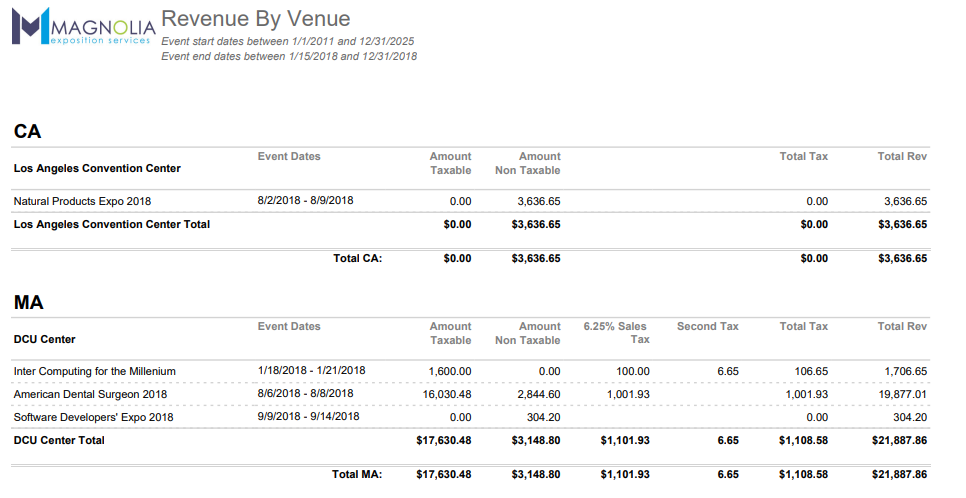
Task: Click the Total MA: label
Action: (x=357, y=474)
